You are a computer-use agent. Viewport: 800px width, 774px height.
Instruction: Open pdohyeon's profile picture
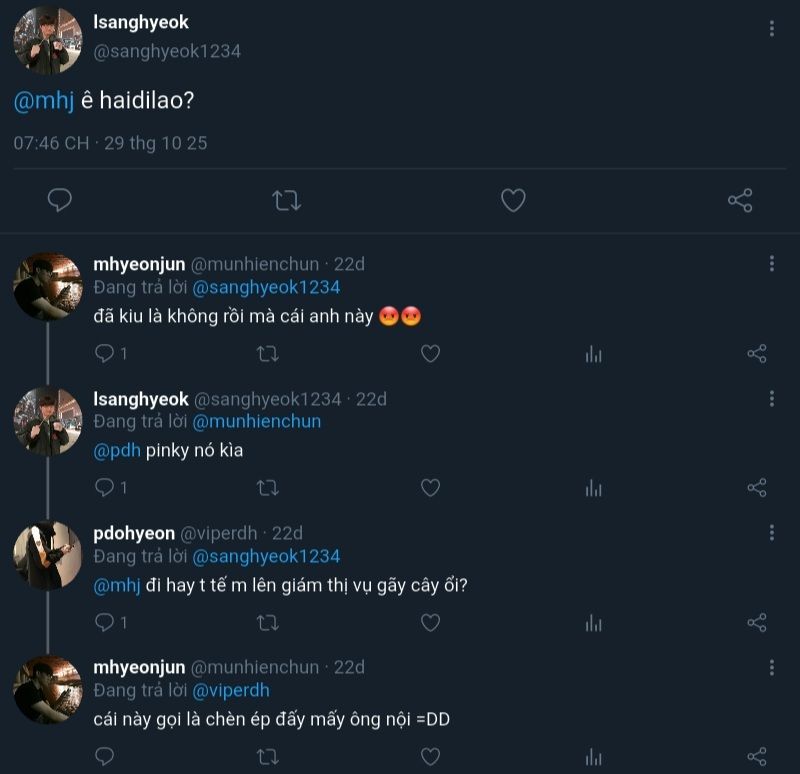click(47, 555)
